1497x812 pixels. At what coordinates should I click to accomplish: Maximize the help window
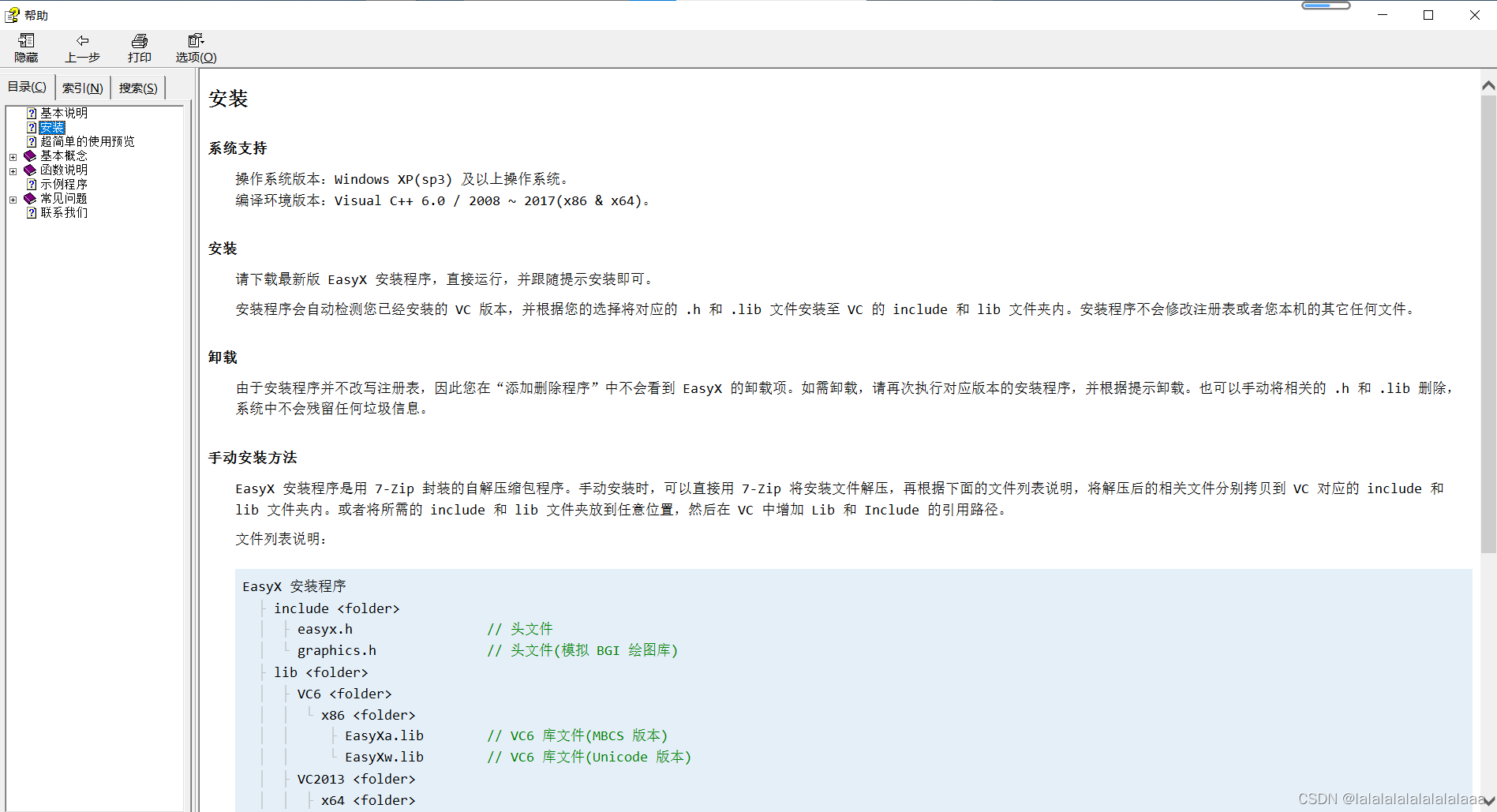[1428, 15]
